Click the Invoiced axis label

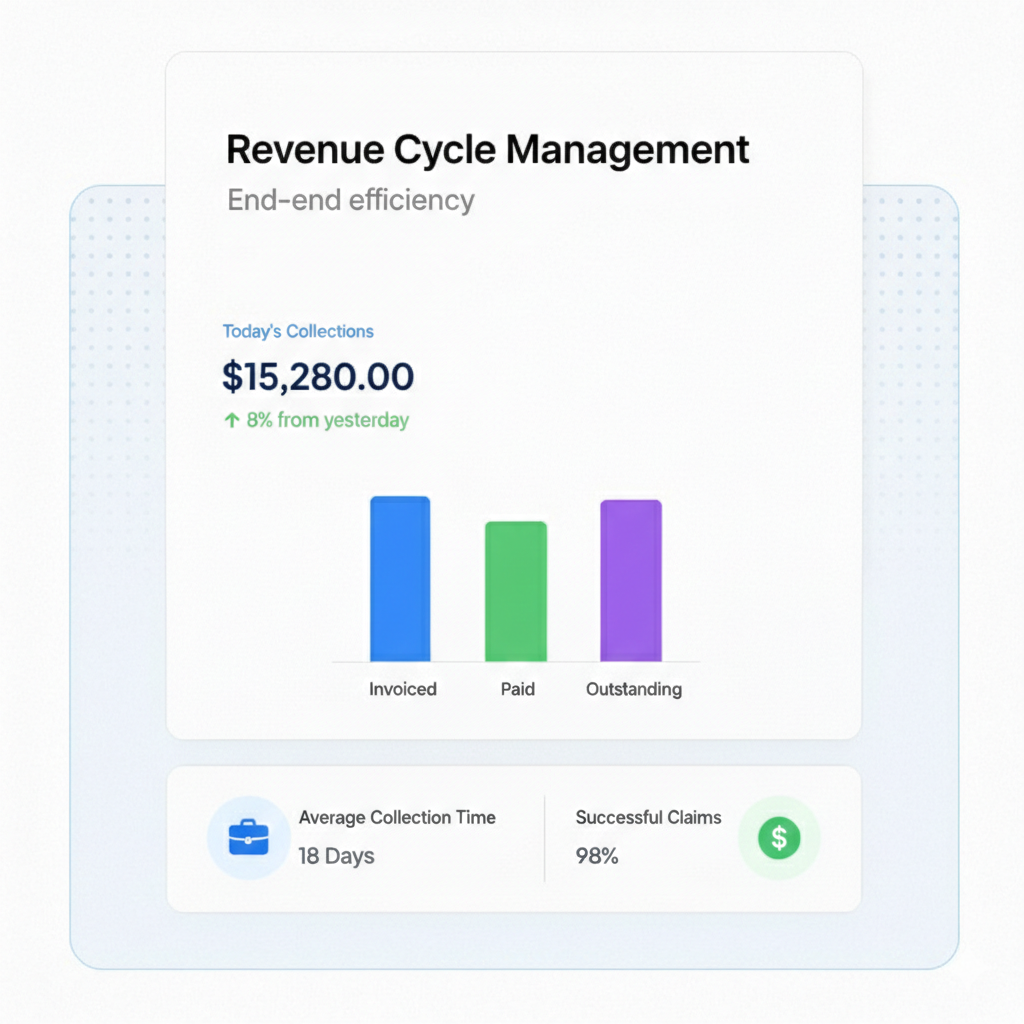[402, 689]
